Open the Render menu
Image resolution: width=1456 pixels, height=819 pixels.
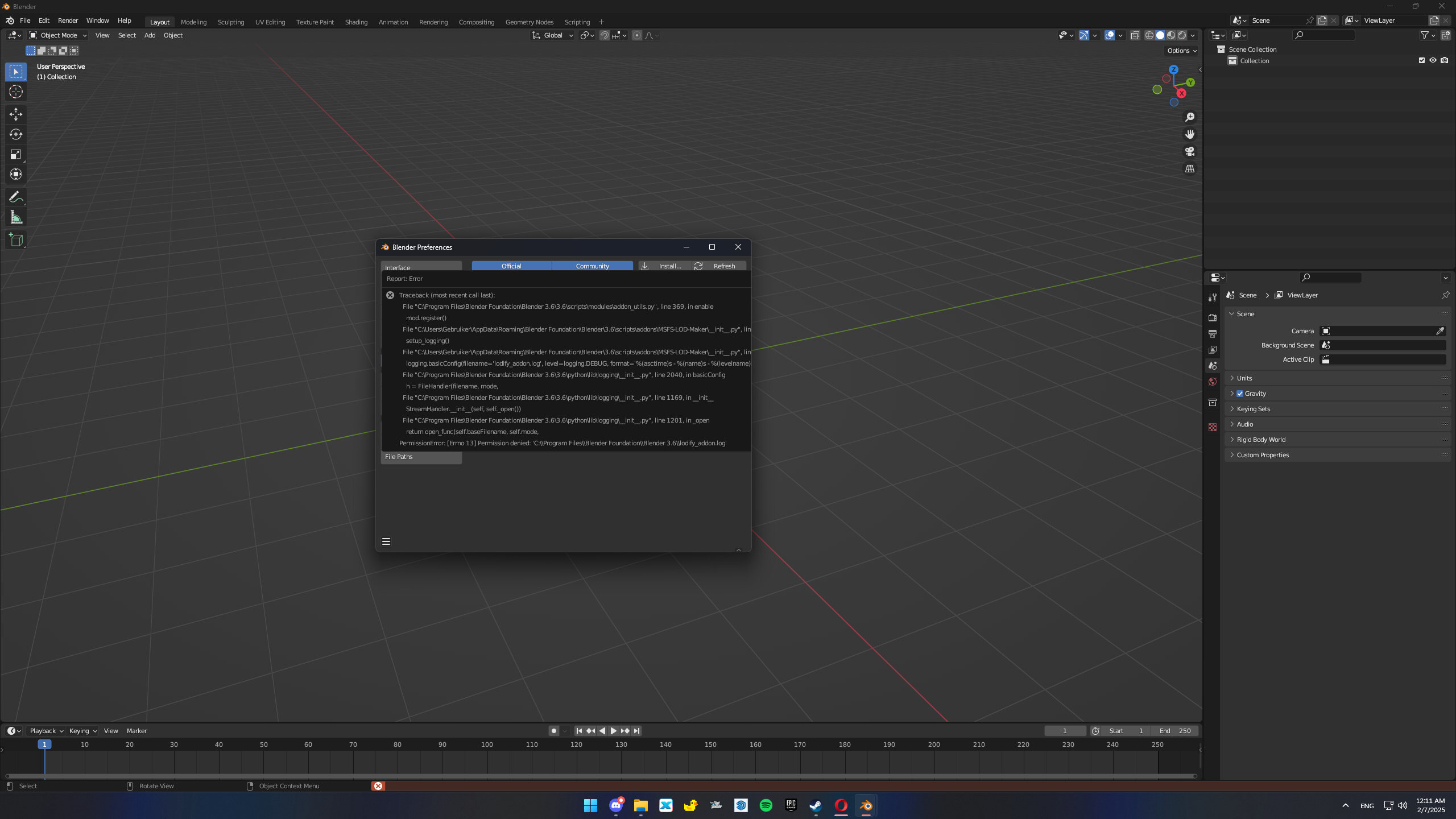point(68,20)
